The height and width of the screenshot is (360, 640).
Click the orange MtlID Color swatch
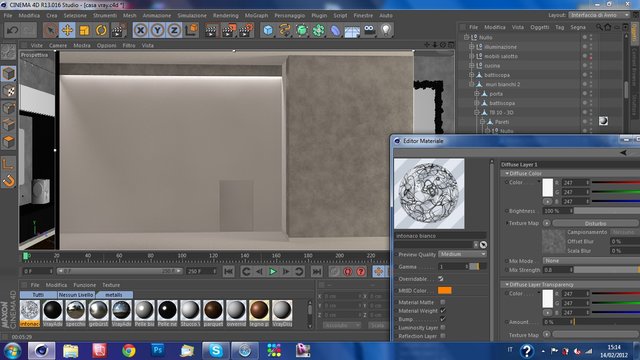coord(444,290)
